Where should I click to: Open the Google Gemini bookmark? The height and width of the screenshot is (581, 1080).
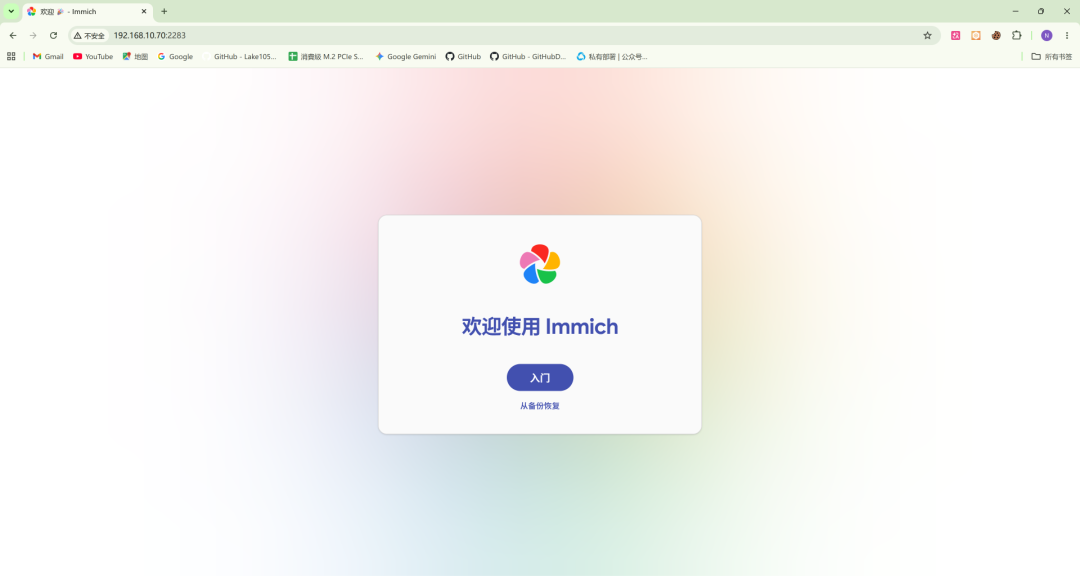[406, 56]
